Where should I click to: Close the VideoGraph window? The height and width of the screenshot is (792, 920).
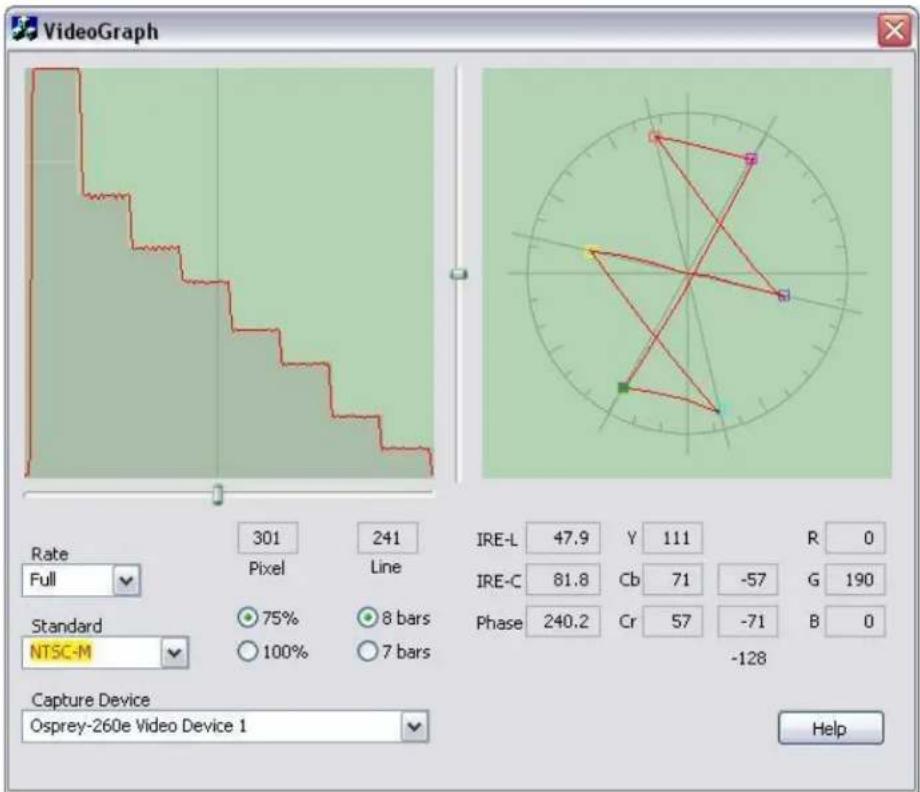[894, 29]
